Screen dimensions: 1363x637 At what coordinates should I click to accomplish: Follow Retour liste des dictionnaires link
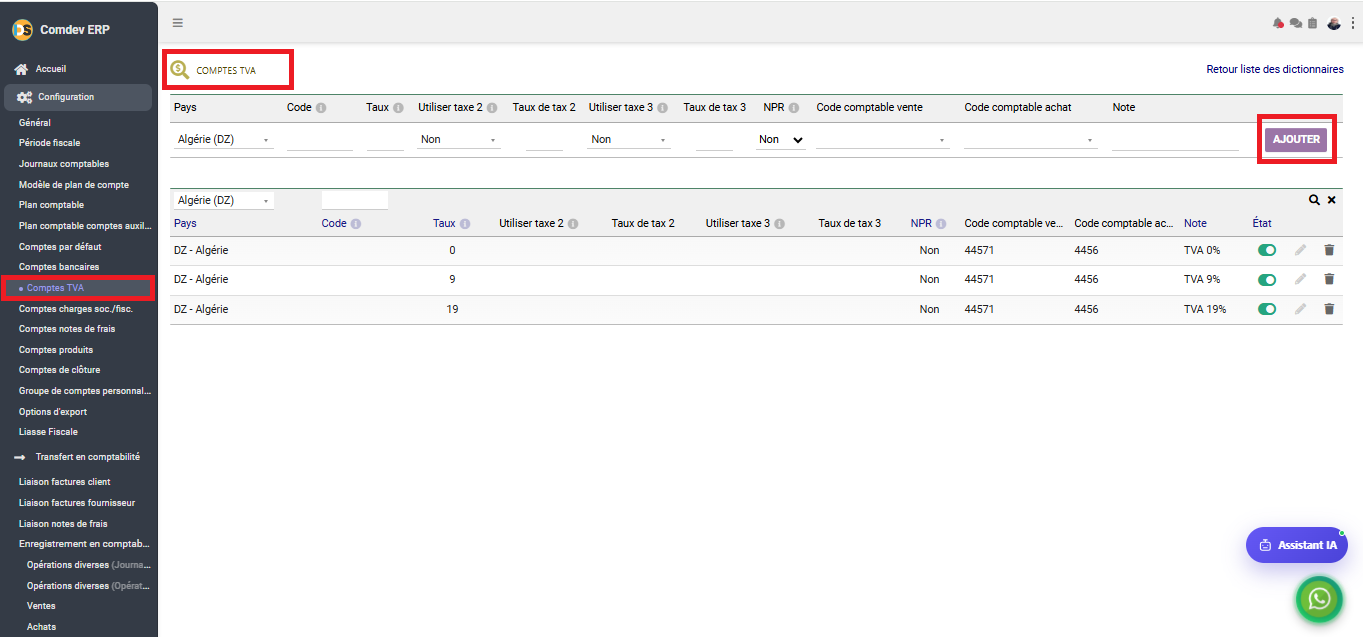tap(1275, 70)
